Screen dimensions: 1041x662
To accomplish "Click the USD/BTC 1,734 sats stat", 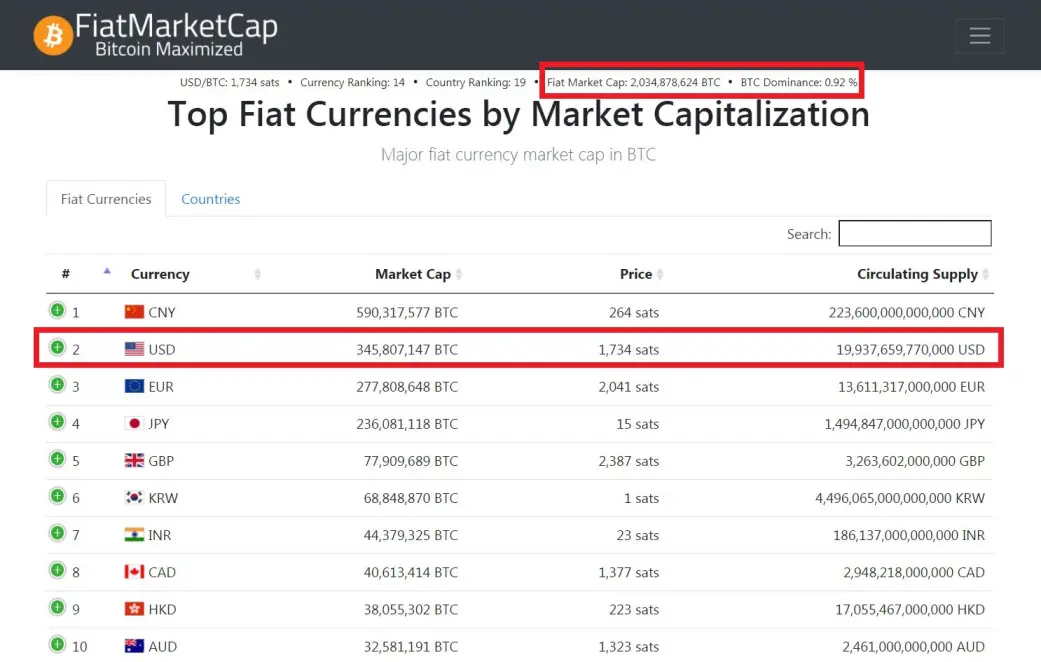I will pyautogui.click(x=230, y=82).
